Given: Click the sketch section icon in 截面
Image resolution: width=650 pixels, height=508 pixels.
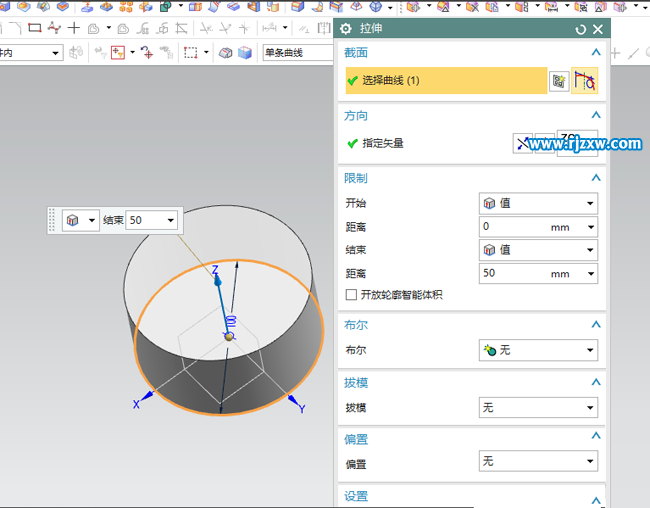Looking at the screenshot, I should (559, 81).
